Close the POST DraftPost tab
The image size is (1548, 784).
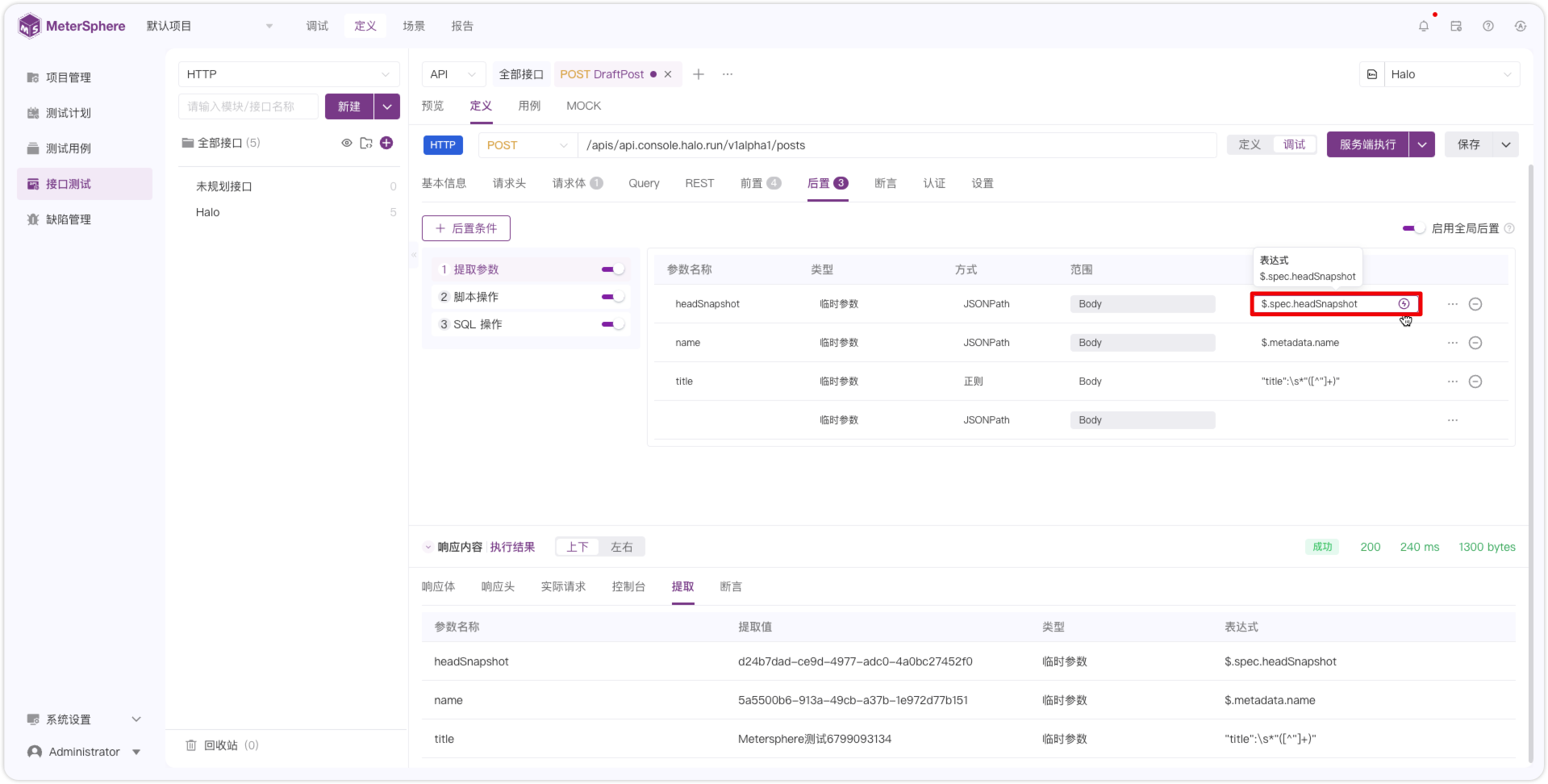(x=668, y=74)
